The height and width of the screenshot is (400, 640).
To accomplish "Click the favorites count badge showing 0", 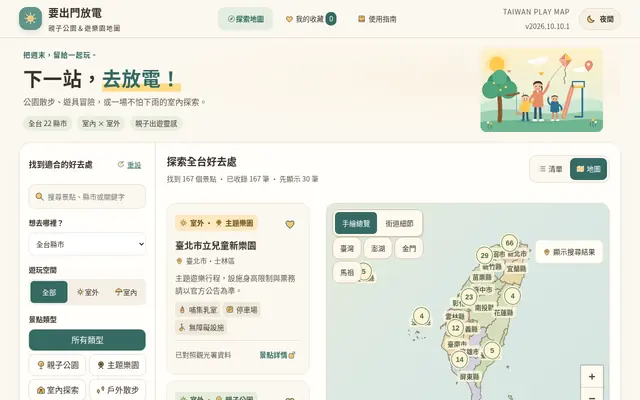I will point(331,19).
